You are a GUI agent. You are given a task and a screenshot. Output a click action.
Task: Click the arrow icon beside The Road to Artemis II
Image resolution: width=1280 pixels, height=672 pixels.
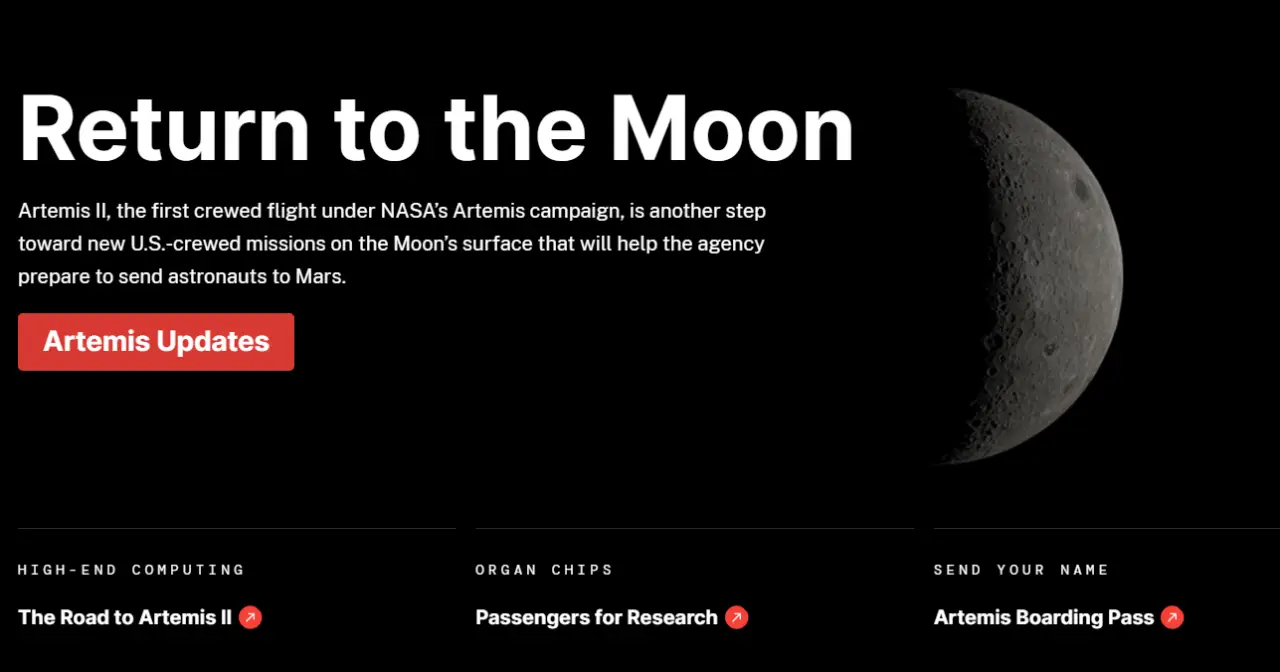click(x=250, y=617)
